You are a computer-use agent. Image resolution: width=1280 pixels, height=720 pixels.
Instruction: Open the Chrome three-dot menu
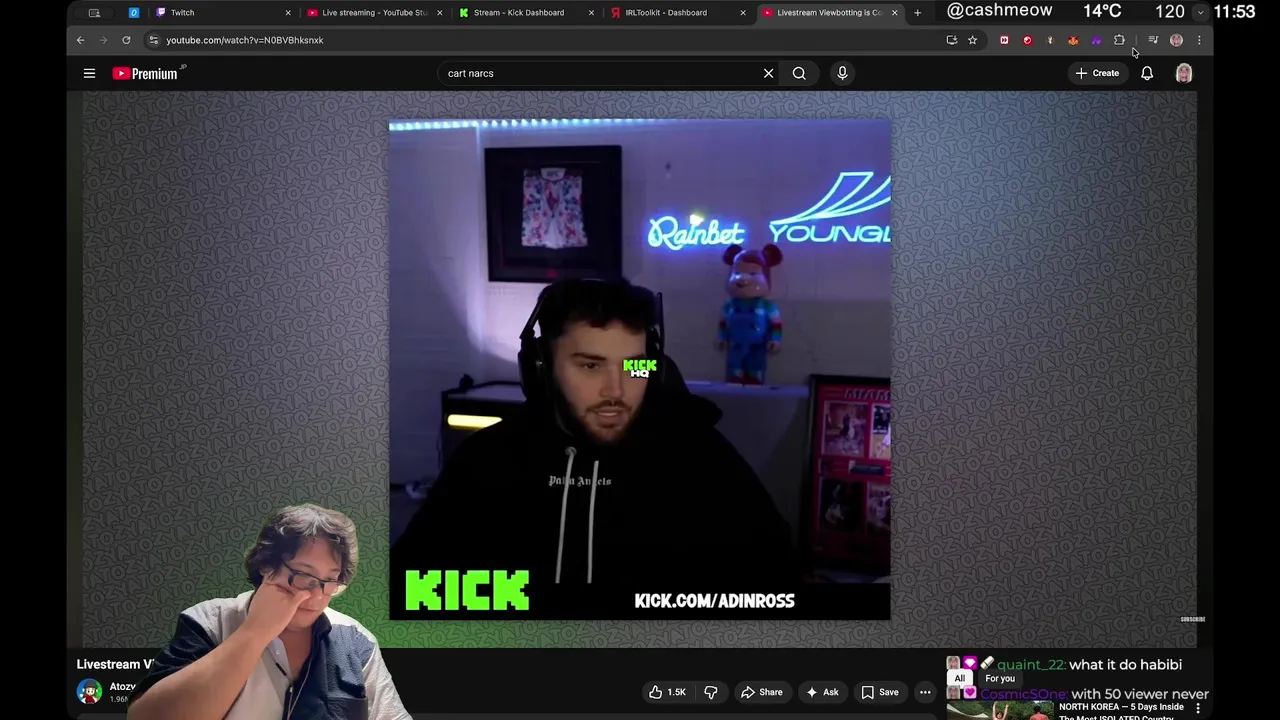(x=1199, y=40)
